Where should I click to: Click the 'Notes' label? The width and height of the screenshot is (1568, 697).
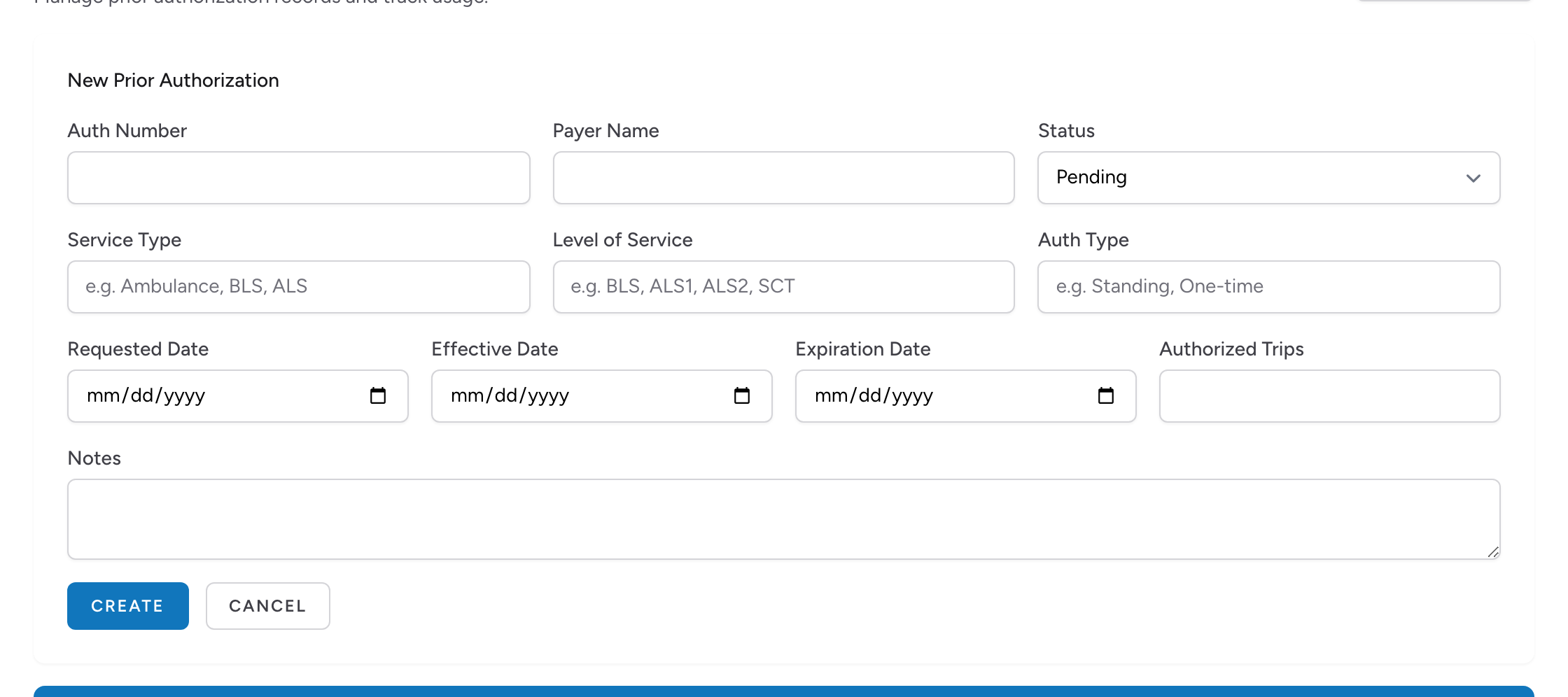coord(94,458)
